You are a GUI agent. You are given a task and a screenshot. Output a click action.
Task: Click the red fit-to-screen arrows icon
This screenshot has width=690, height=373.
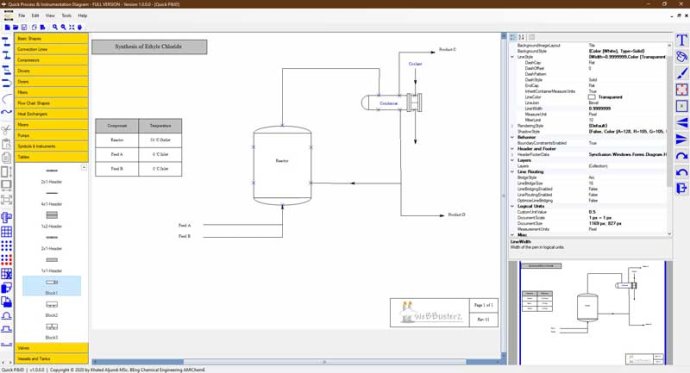[681, 90]
